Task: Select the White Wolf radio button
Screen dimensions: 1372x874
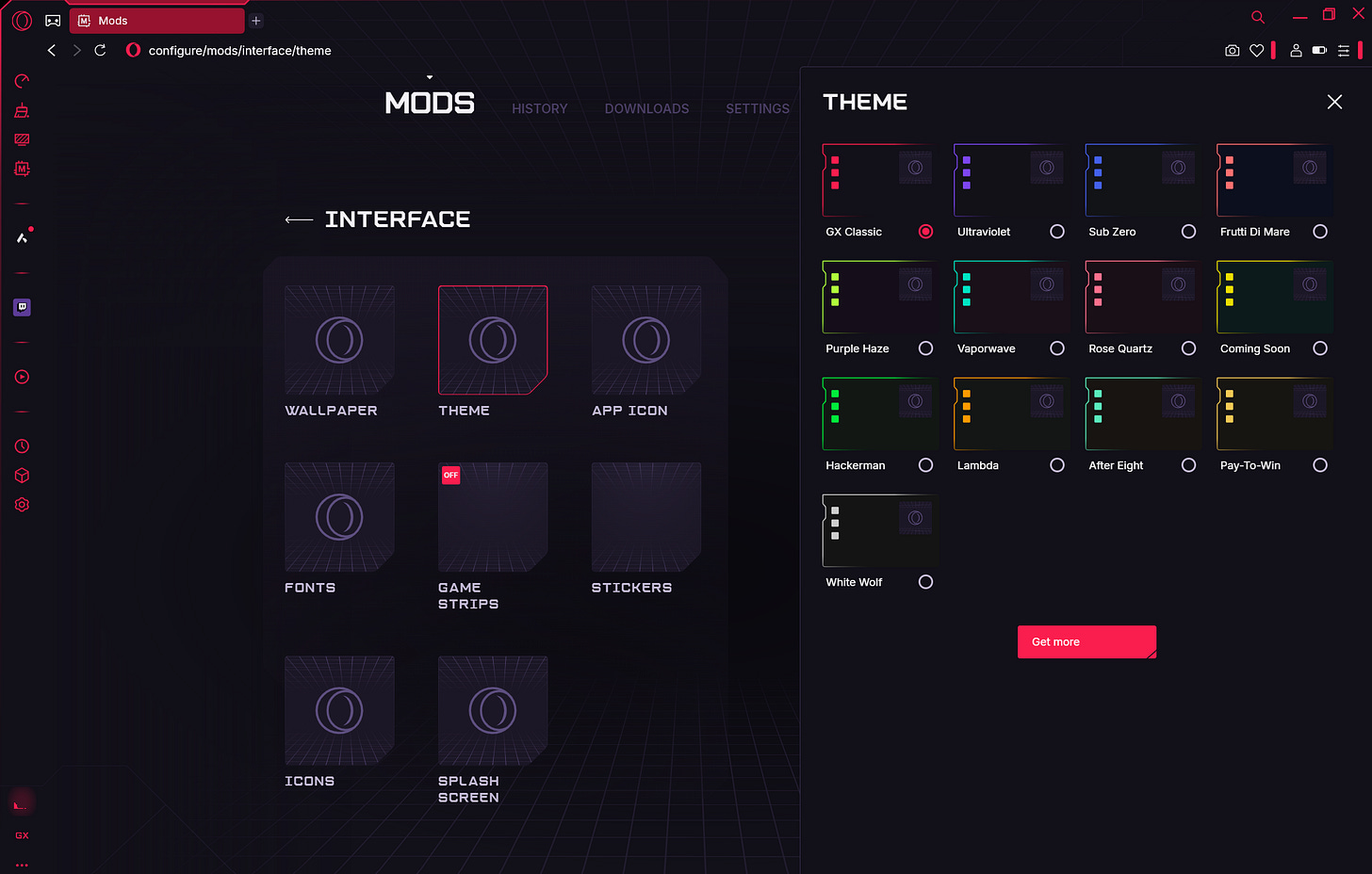Action: (925, 582)
